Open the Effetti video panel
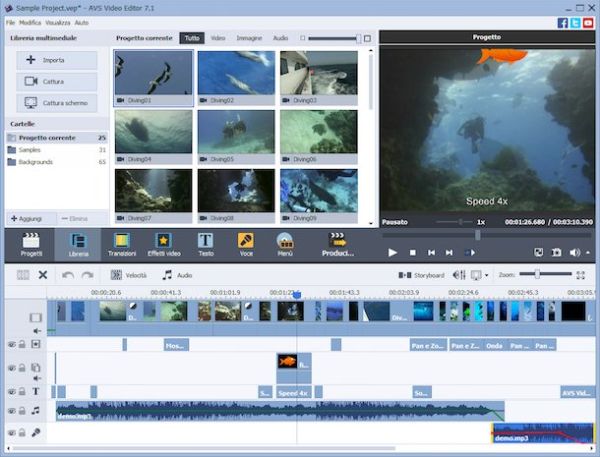 (x=164, y=245)
